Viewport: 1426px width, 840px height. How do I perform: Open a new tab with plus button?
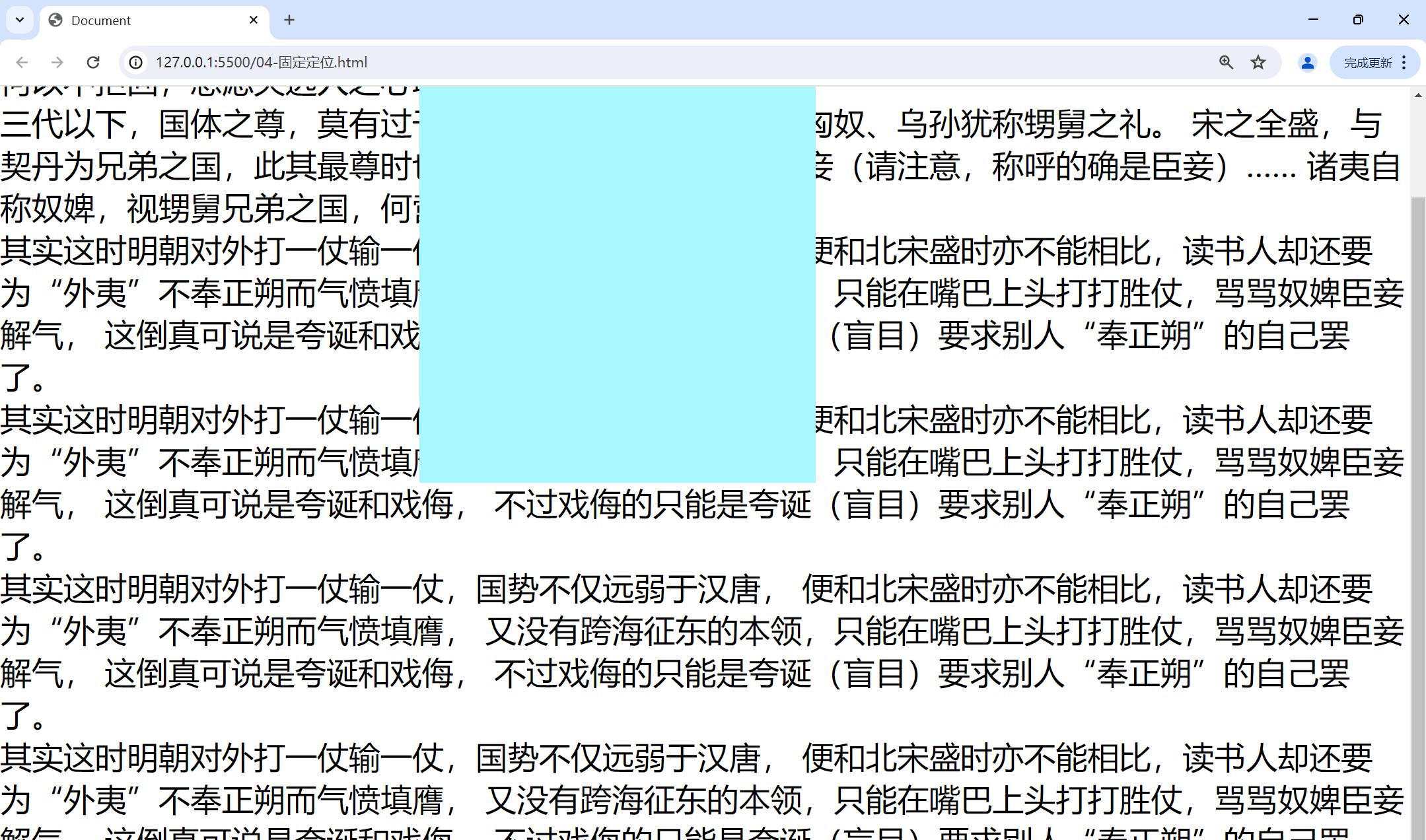(x=289, y=20)
